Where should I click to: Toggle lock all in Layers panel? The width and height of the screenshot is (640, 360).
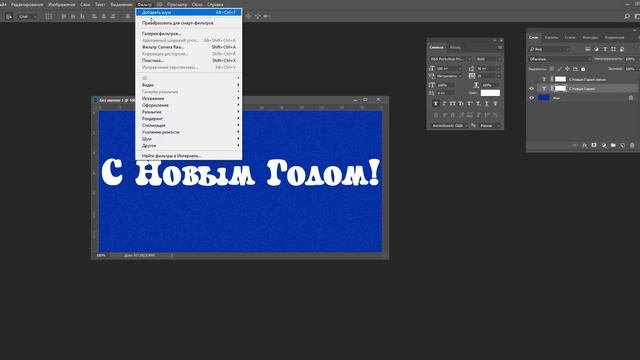(x=583, y=69)
